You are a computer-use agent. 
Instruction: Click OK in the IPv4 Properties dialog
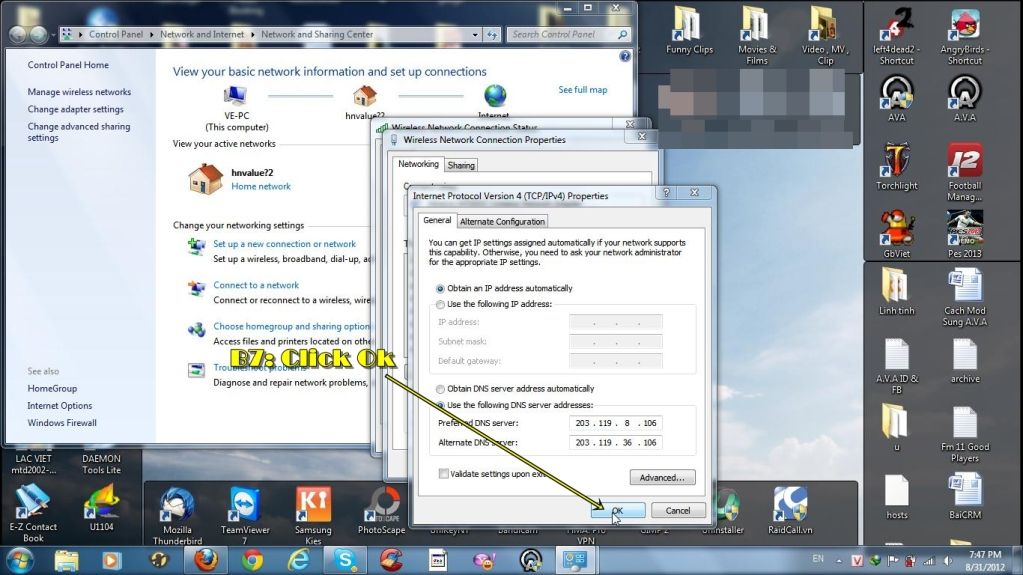(617, 510)
